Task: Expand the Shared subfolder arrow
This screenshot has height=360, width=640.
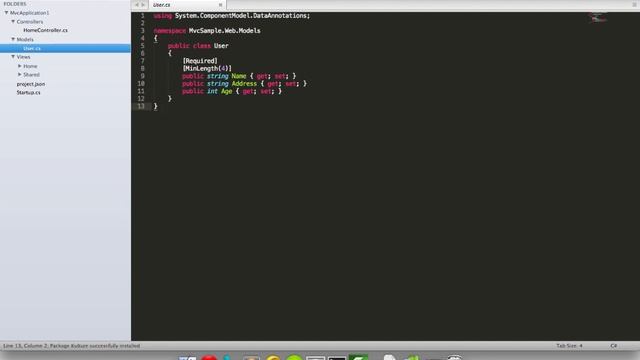Action: [20, 74]
